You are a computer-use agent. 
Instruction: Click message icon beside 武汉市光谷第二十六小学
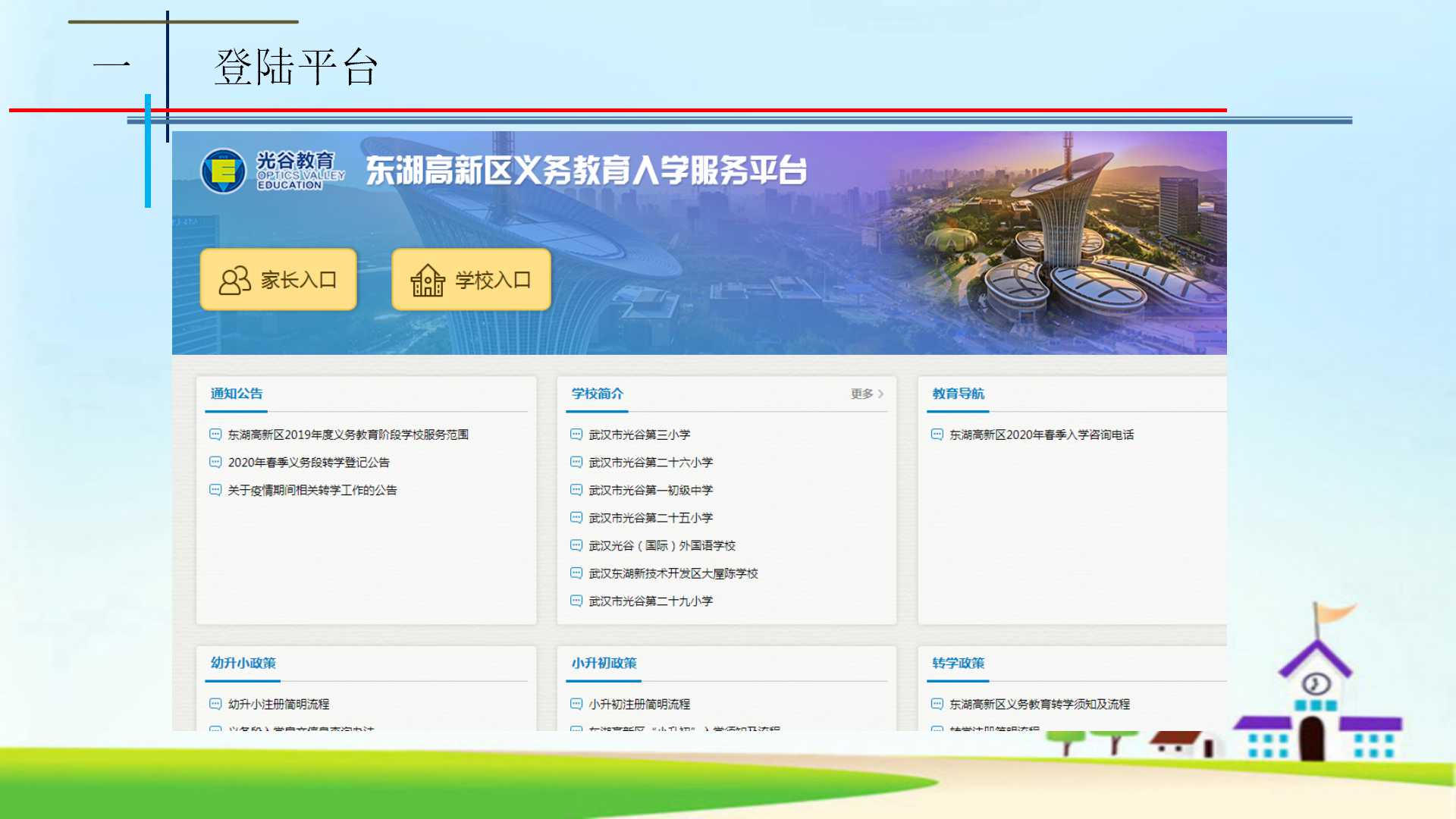coord(576,463)
